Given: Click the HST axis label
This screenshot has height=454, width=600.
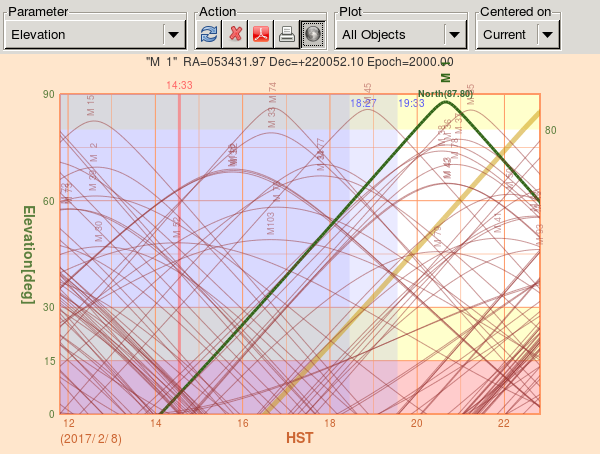Looking at the screenshot, I should coord(300,438).
